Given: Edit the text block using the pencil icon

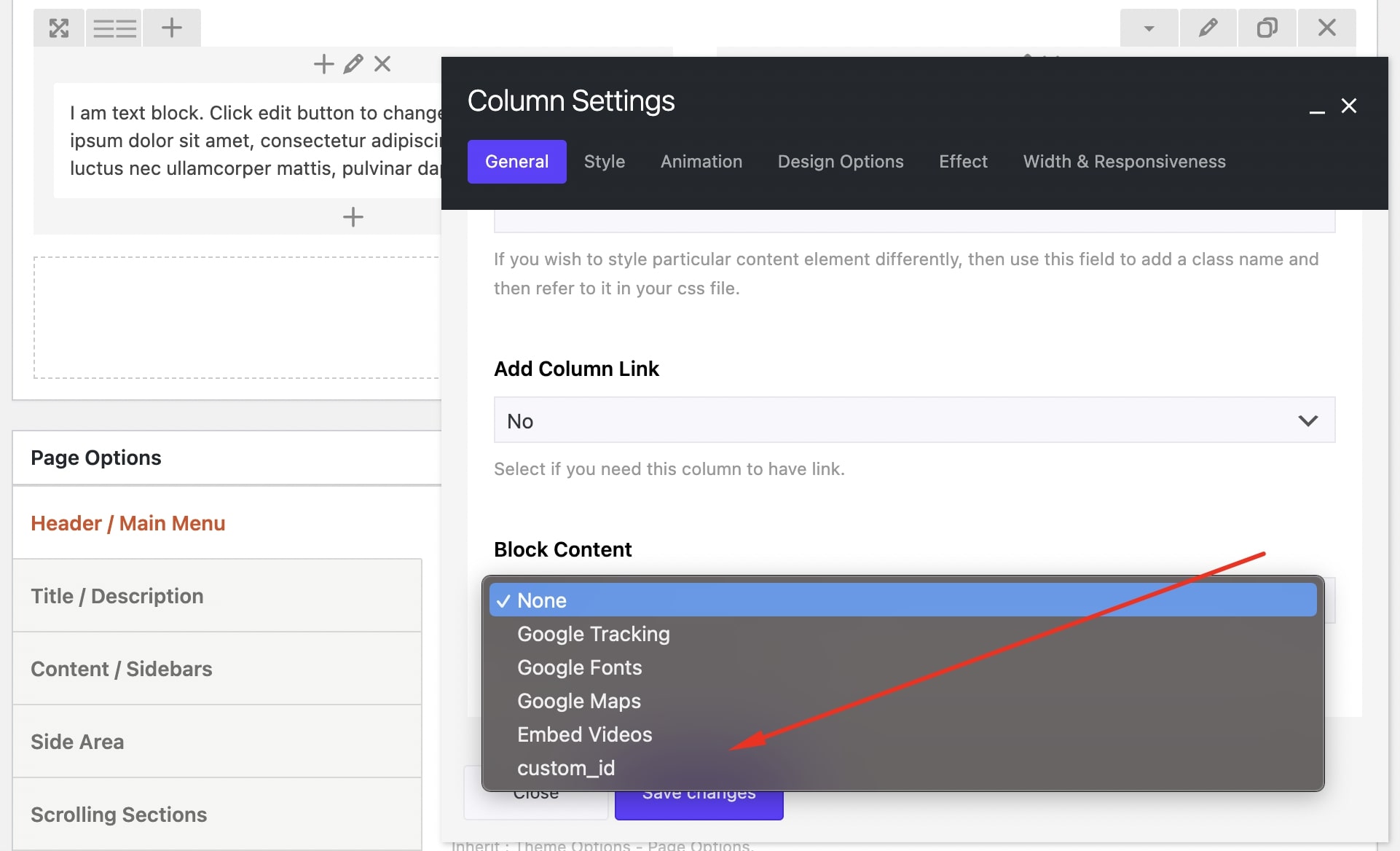Looking at the screenshot, I should tap(353, 64).
